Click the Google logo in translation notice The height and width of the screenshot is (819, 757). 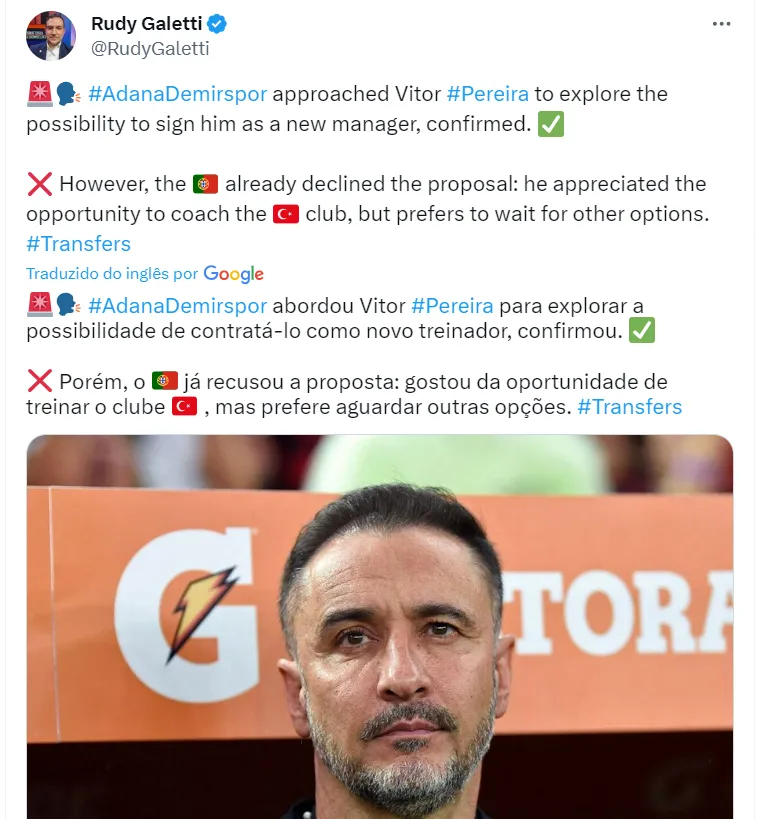coord(234,274)
